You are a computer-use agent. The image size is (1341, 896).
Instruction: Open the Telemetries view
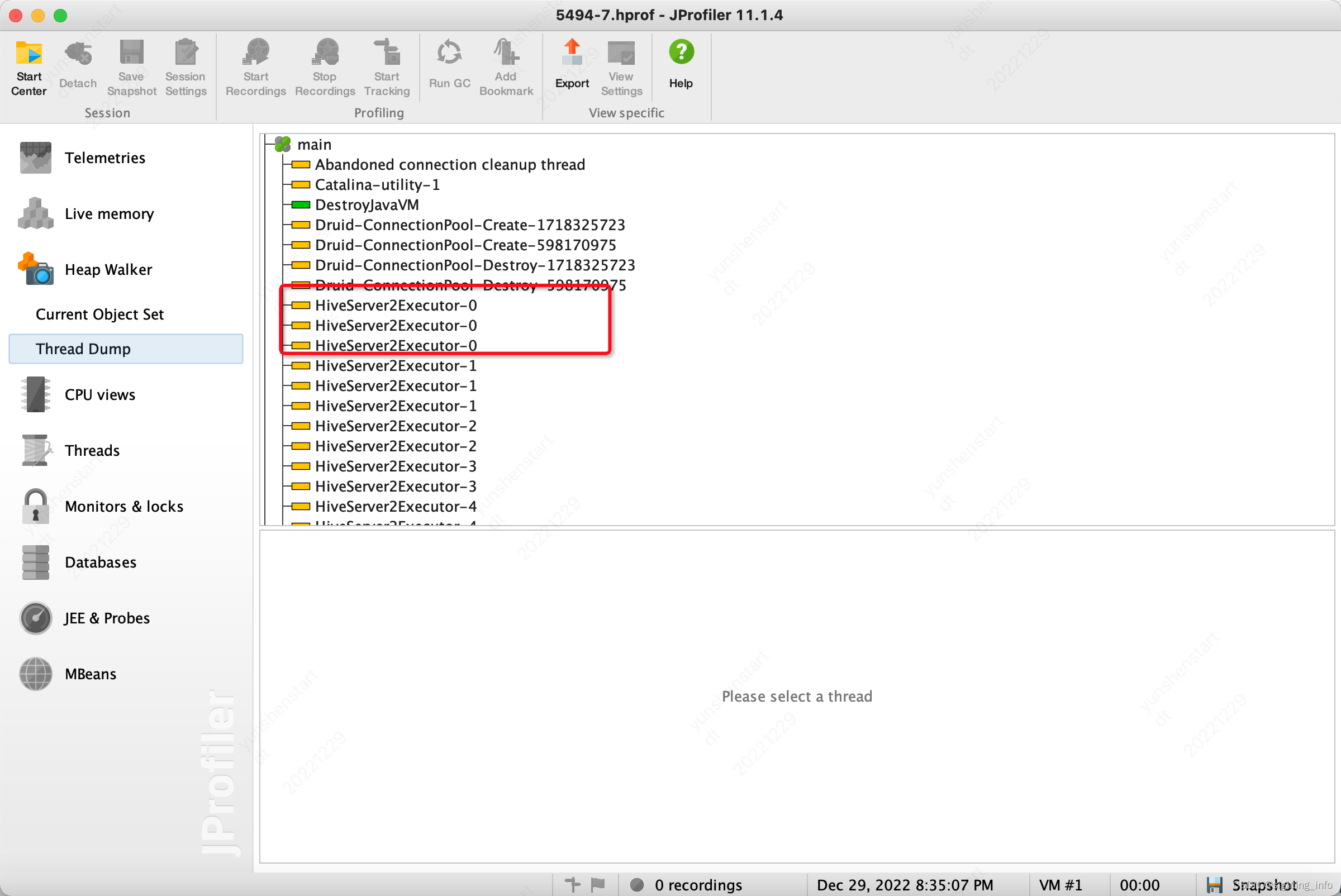105,158
